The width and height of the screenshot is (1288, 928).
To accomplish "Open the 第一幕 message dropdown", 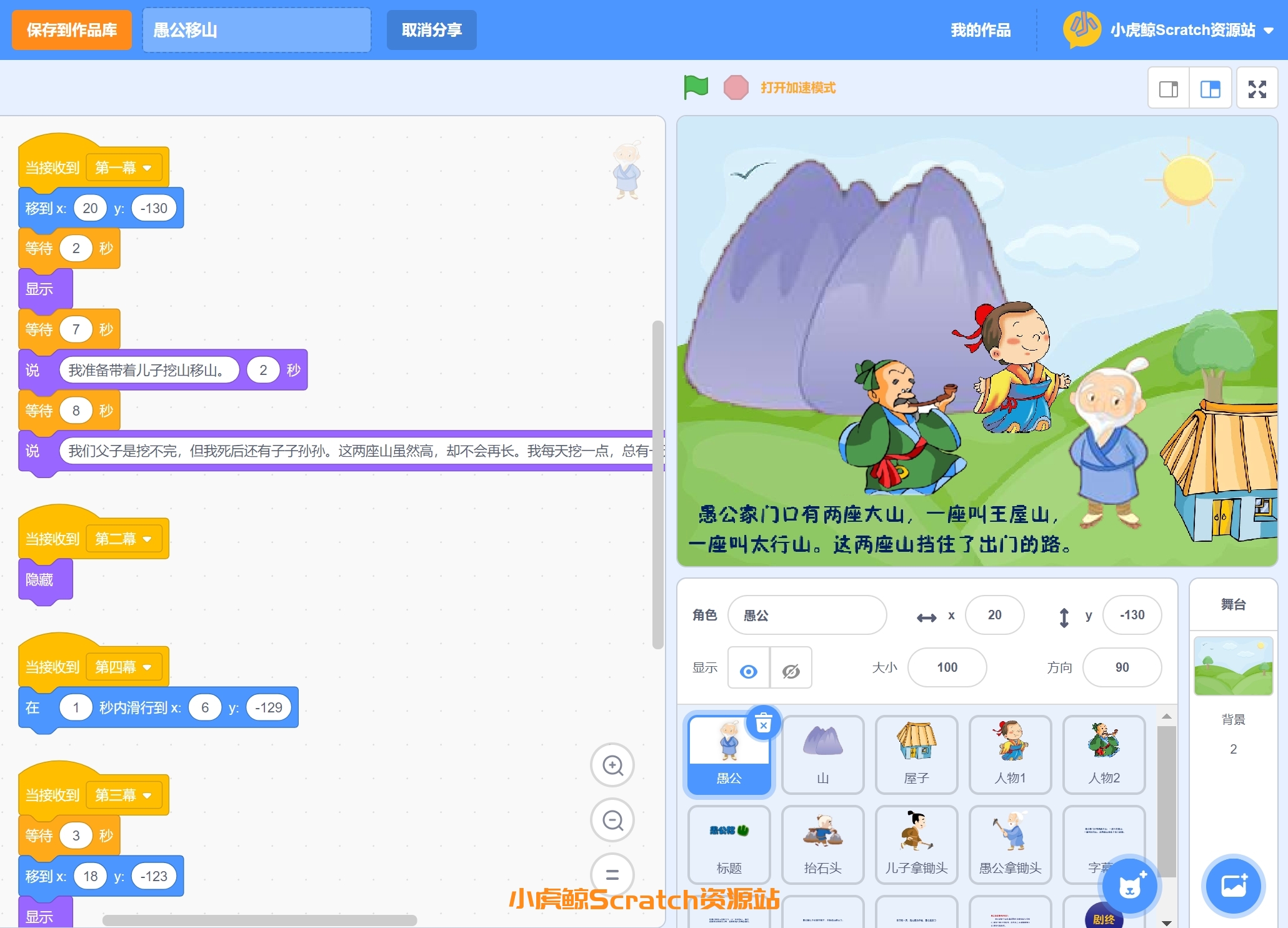I will pos(124,167).
